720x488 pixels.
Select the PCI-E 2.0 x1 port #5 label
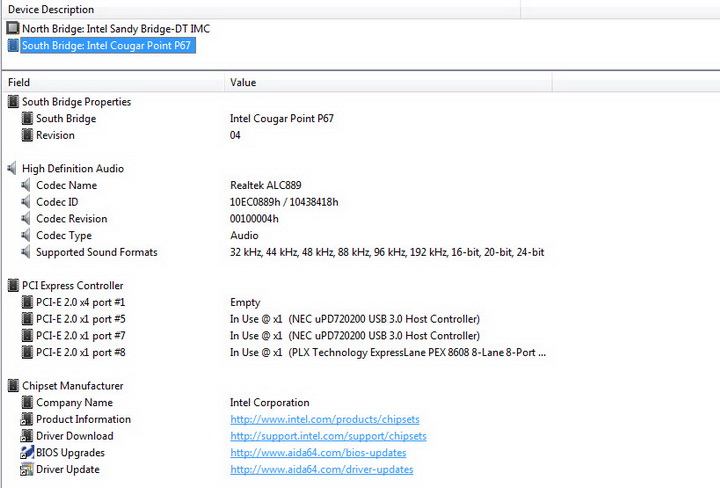[80, 319]
